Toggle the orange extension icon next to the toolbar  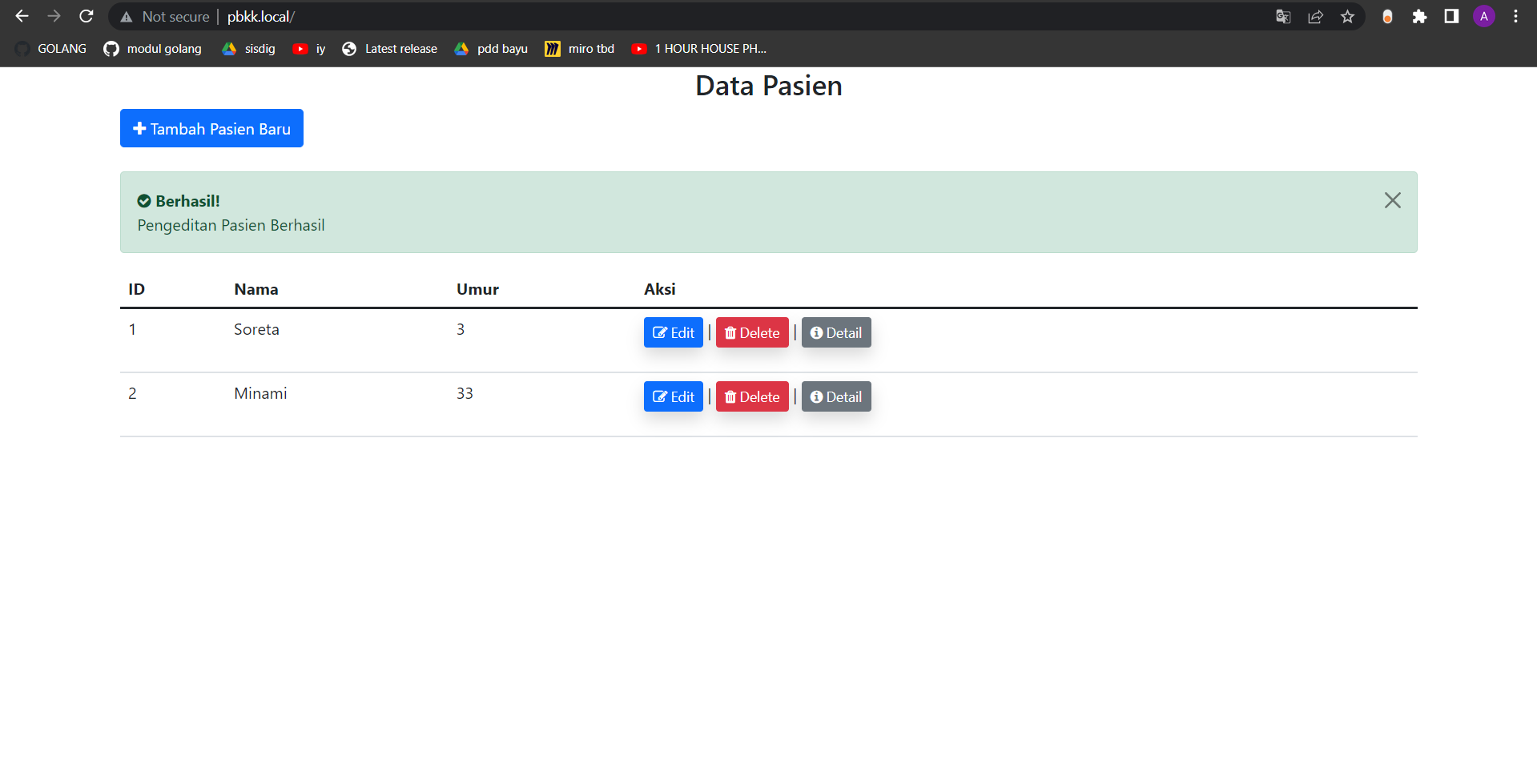tap(1387, 16)
